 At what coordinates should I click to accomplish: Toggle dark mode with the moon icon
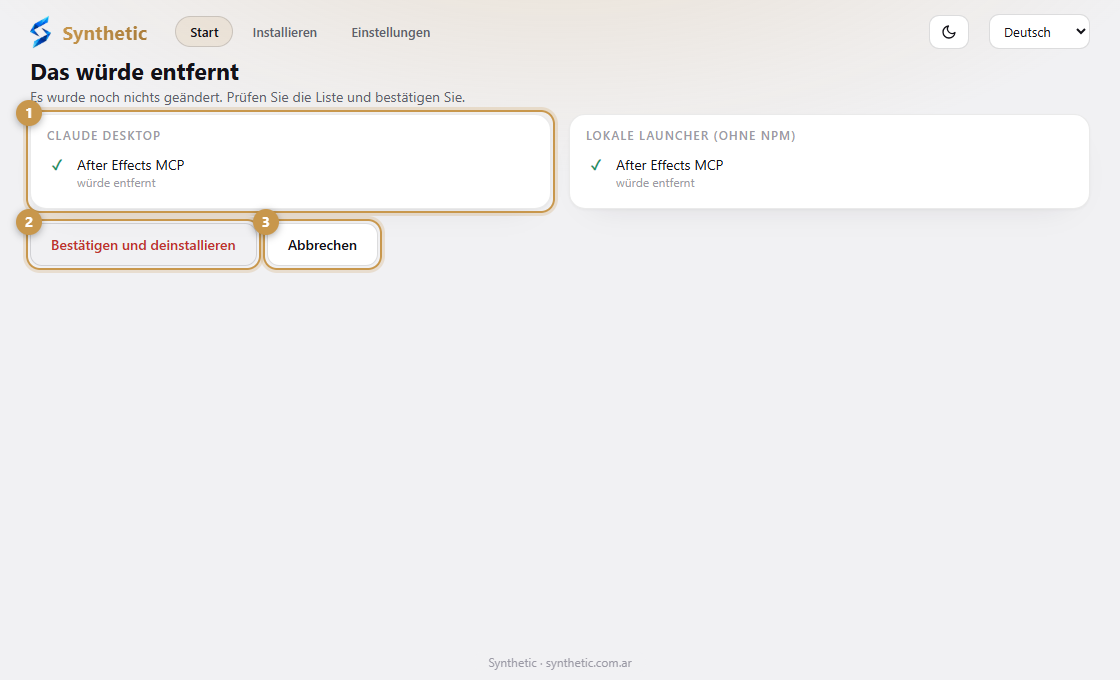949,32
